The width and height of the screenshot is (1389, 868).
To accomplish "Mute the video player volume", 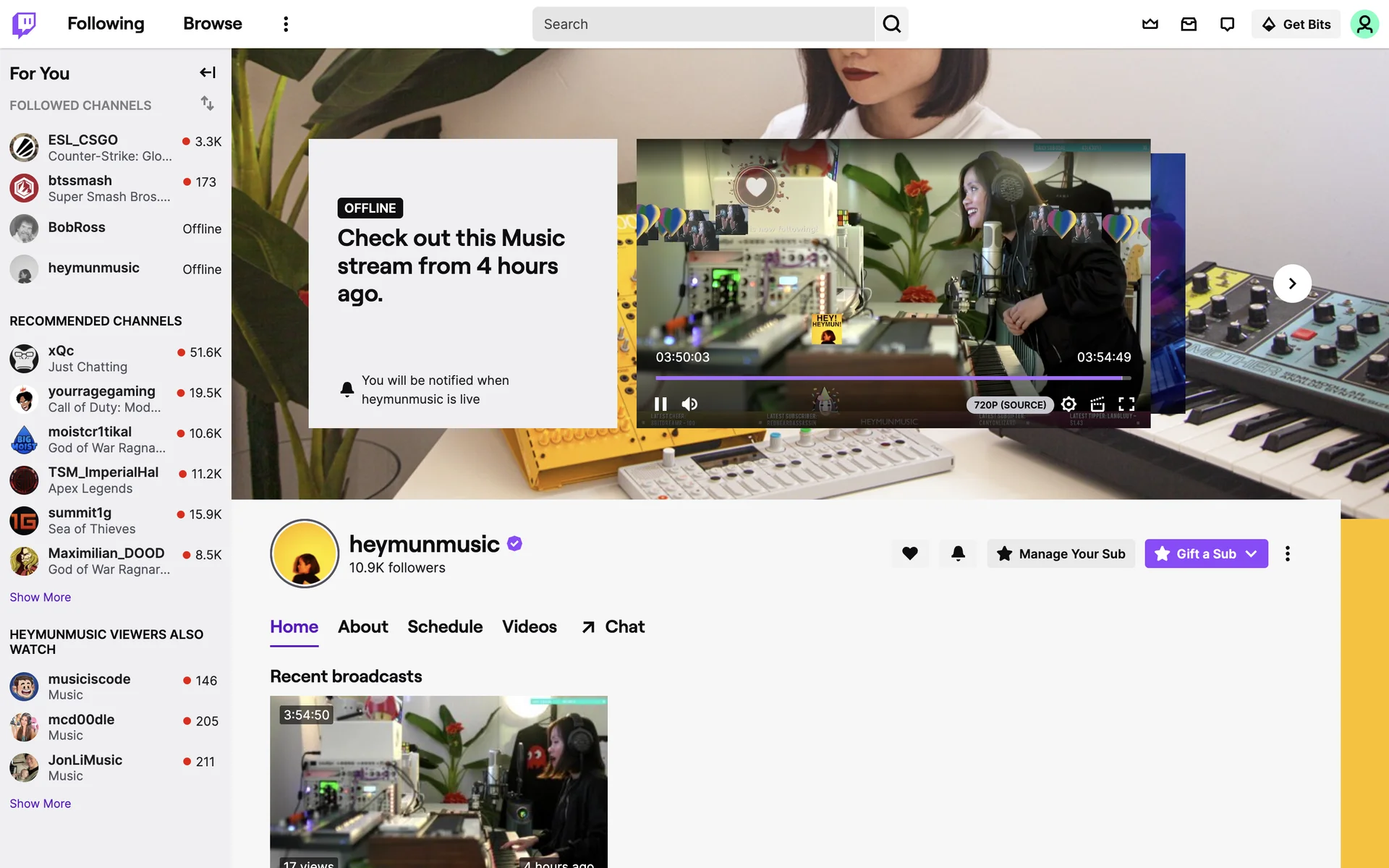I will coord(689,404).
